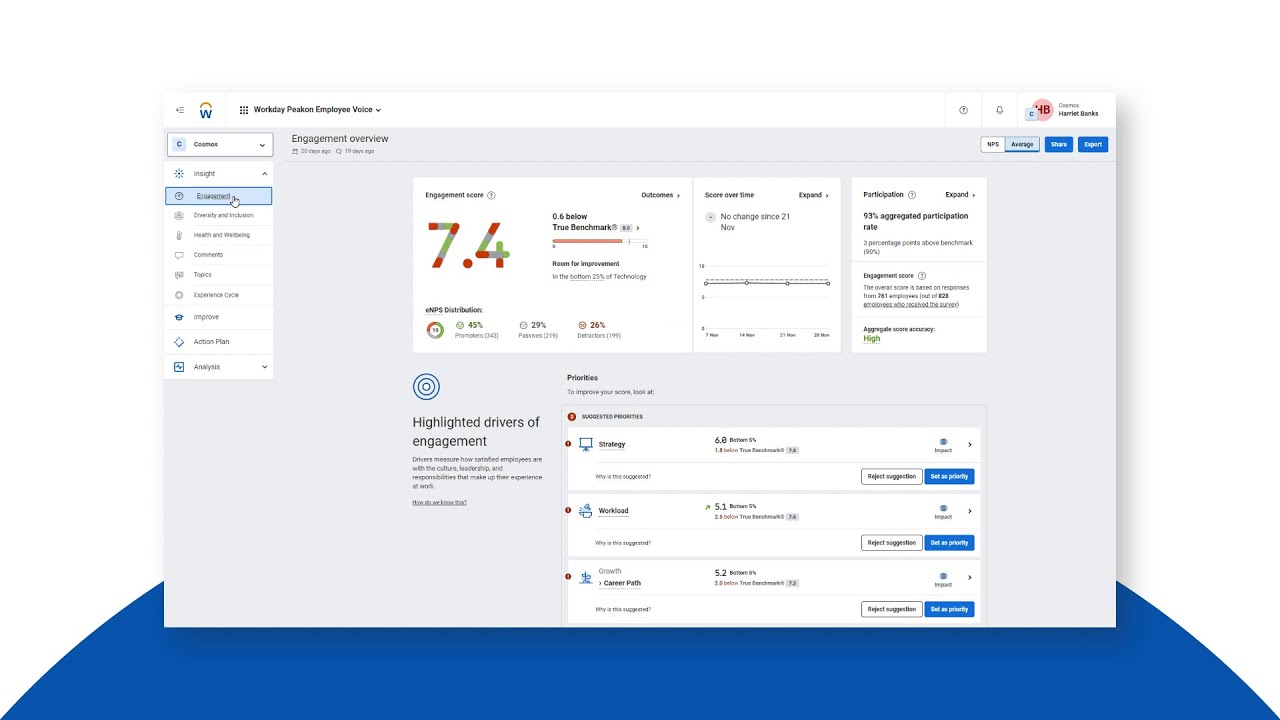The width and height of the screenshot is (1280, 720).
Task: Click the Comments speech bubble icon
Action: click(x=179, y=255)
